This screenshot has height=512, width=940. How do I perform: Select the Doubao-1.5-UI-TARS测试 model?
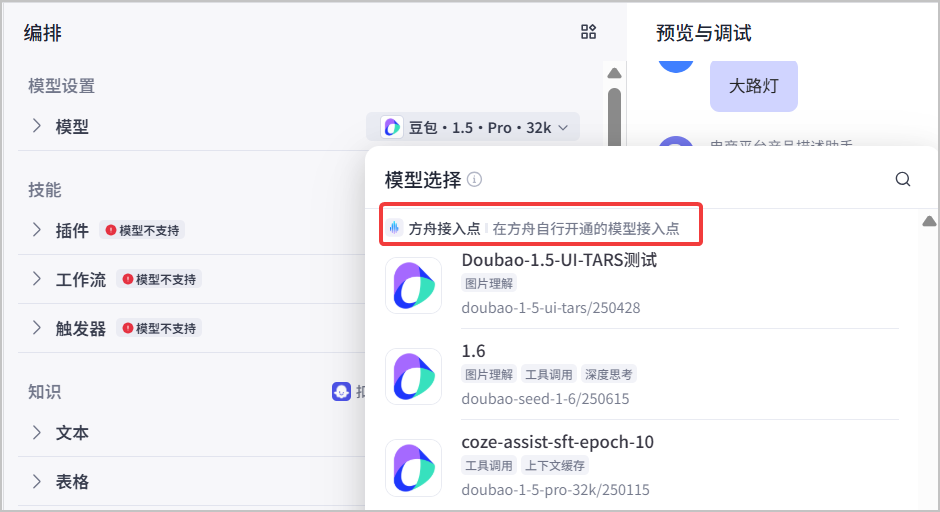[x=642, y=285]
